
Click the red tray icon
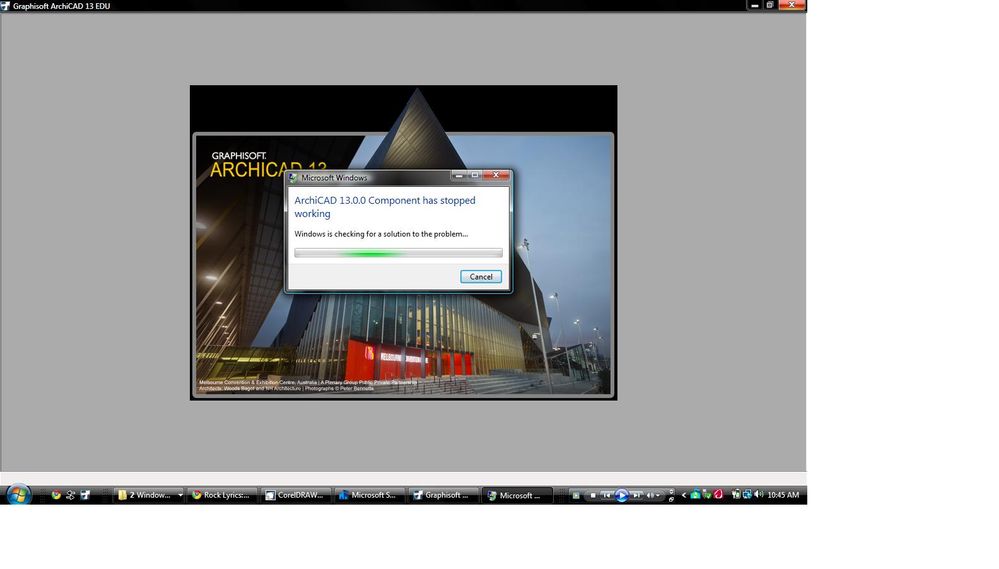(x=718, y=494)
